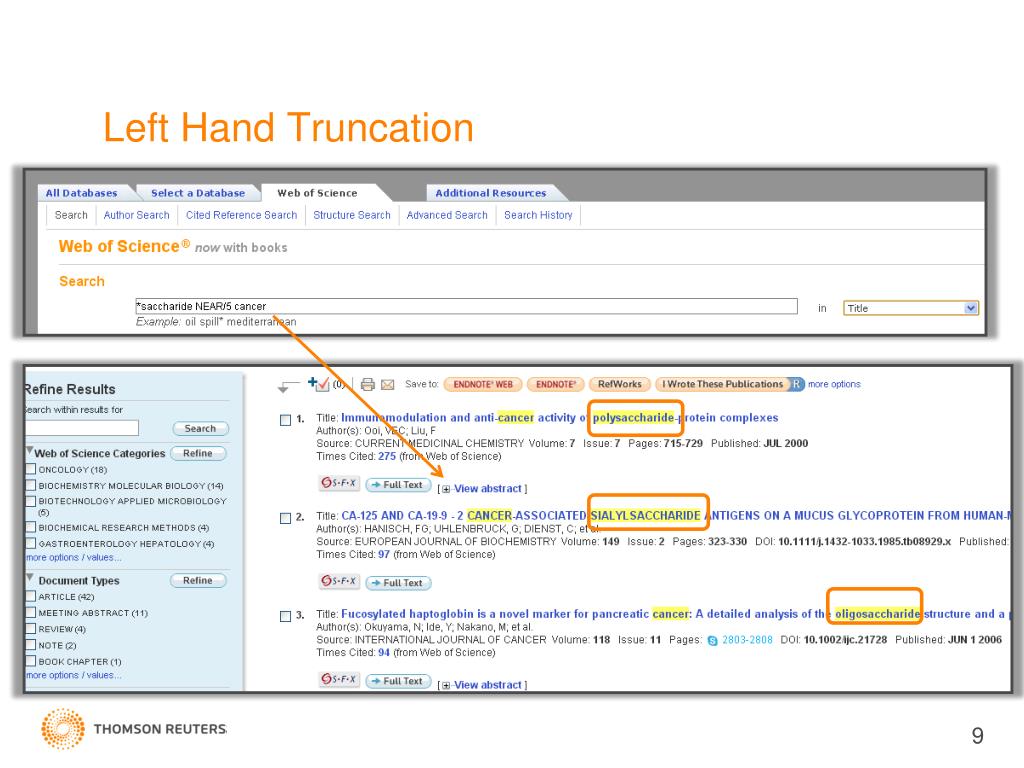Screen dimensions: 1024x768
Task: Open the Web of Science tab
Action: (x=317, y=193)
